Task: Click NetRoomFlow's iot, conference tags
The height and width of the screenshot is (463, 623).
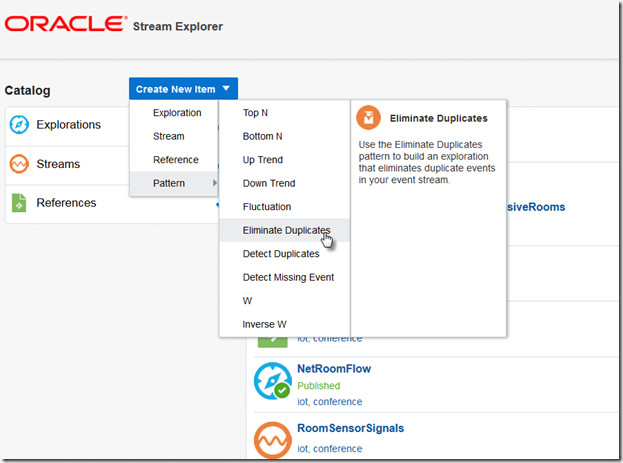Action: click(330, 402)
